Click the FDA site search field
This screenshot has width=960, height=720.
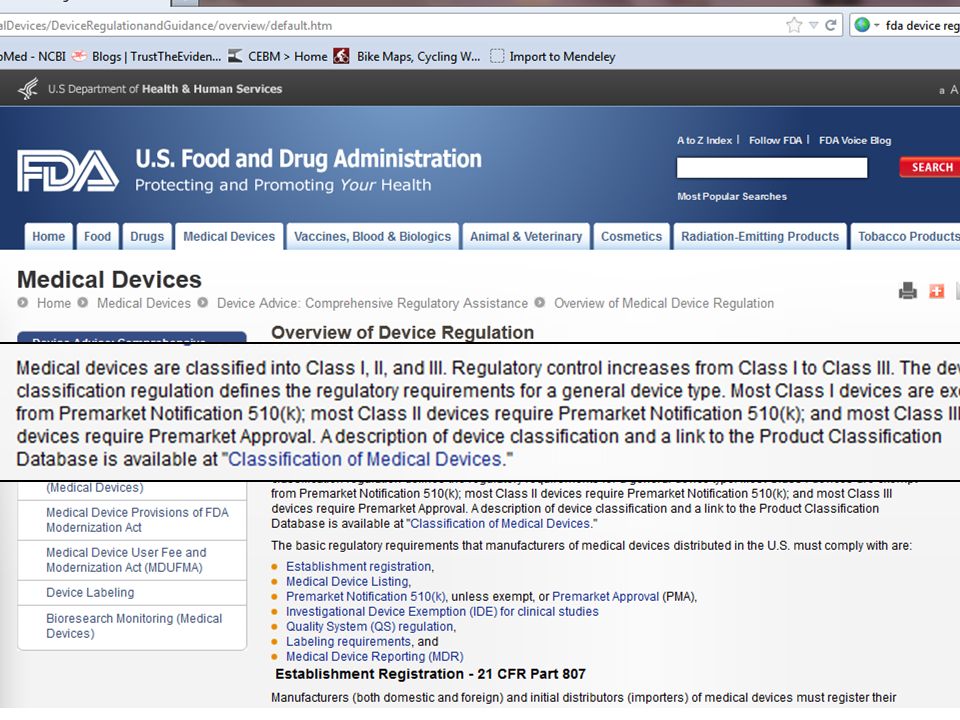(771, 168)
